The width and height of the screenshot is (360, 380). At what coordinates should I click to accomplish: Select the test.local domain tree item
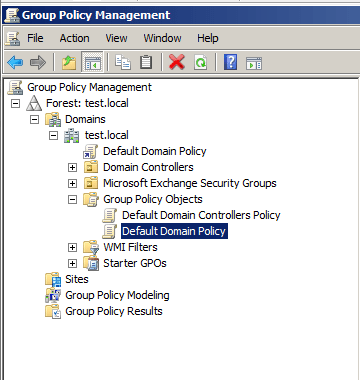106,135
